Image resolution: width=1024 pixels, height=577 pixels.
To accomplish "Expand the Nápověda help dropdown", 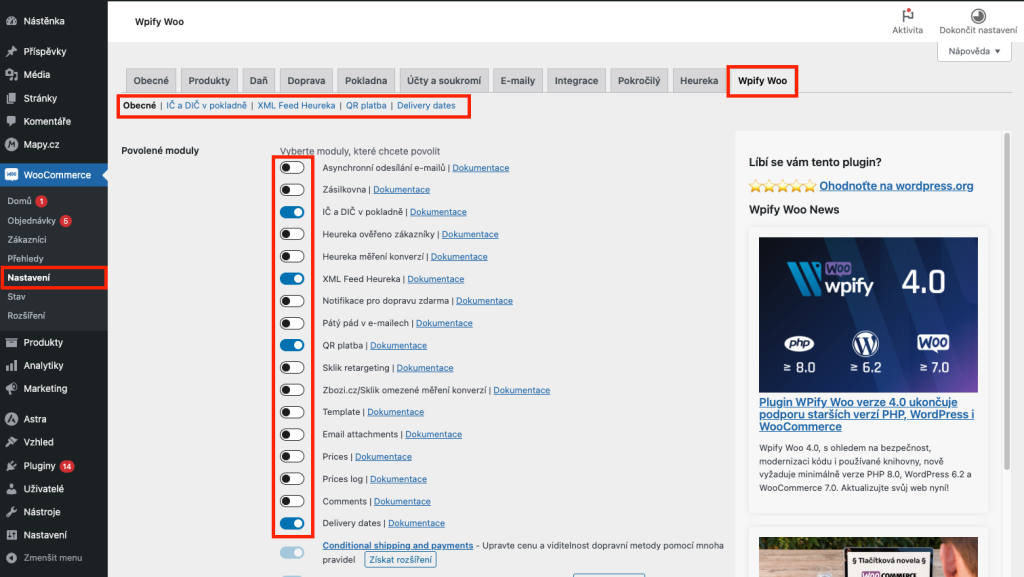I will tap(974, 51).
